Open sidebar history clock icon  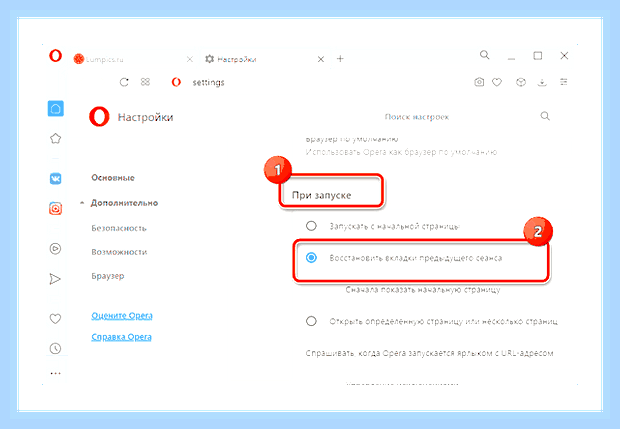point(55,348)
